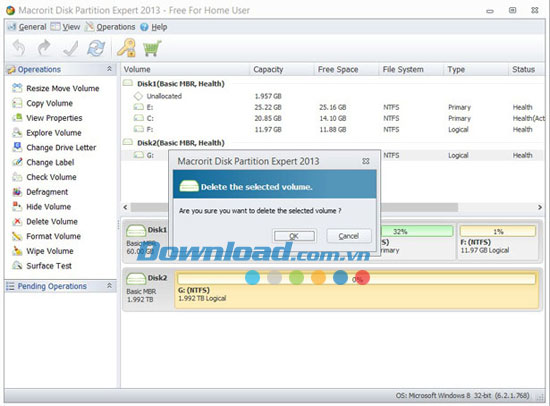Sort by the File System column header
550x406 pixels.
(411, 69)
